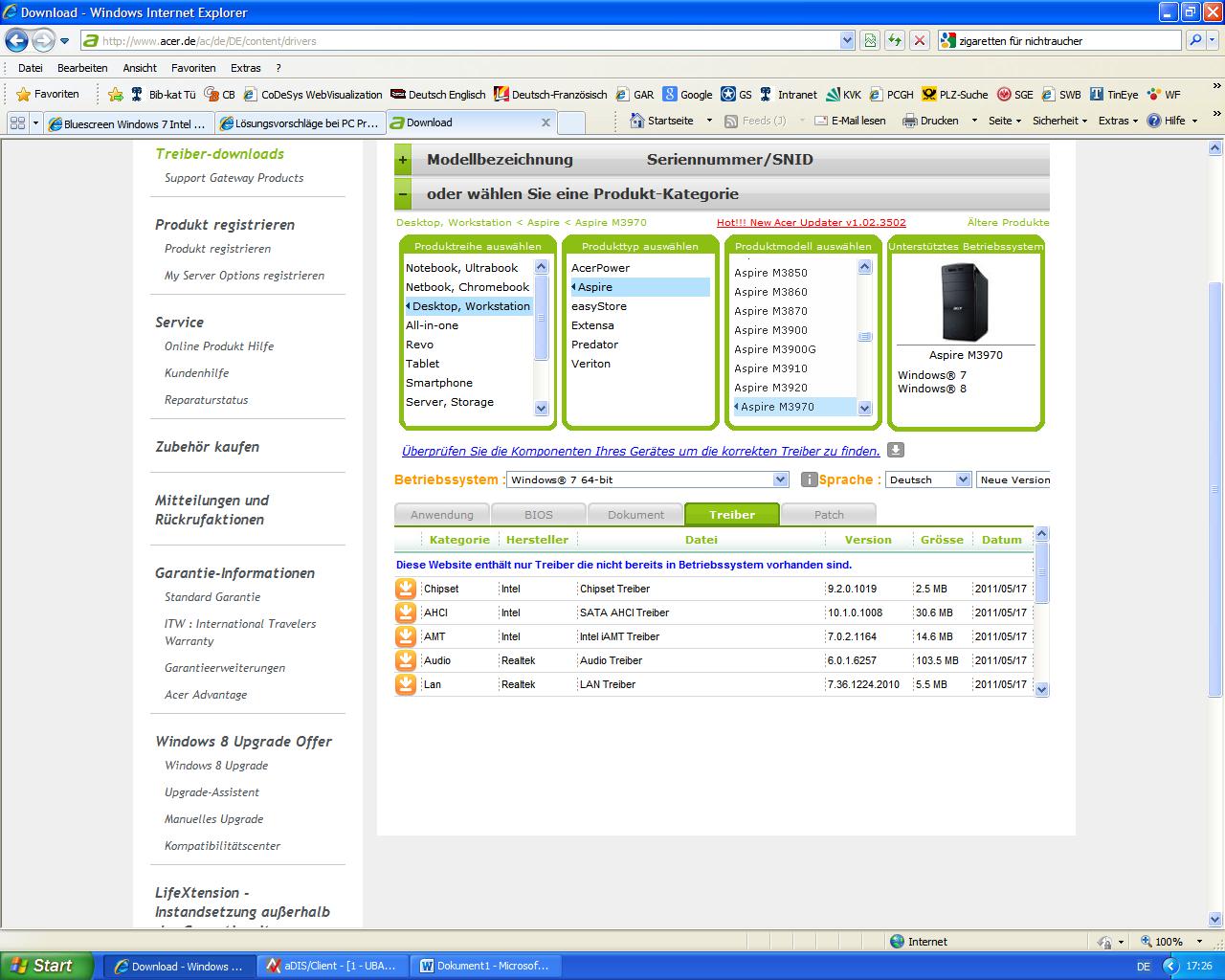Open the Sprache Deutsch dropdown

click(x=928, y=479)
